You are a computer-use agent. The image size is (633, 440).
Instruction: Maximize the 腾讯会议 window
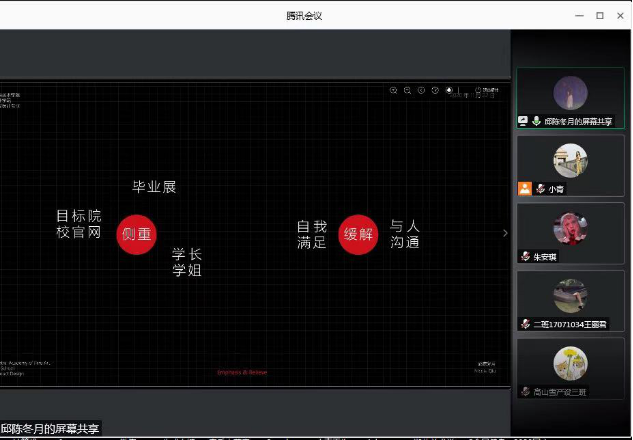(x=600, y=15)
